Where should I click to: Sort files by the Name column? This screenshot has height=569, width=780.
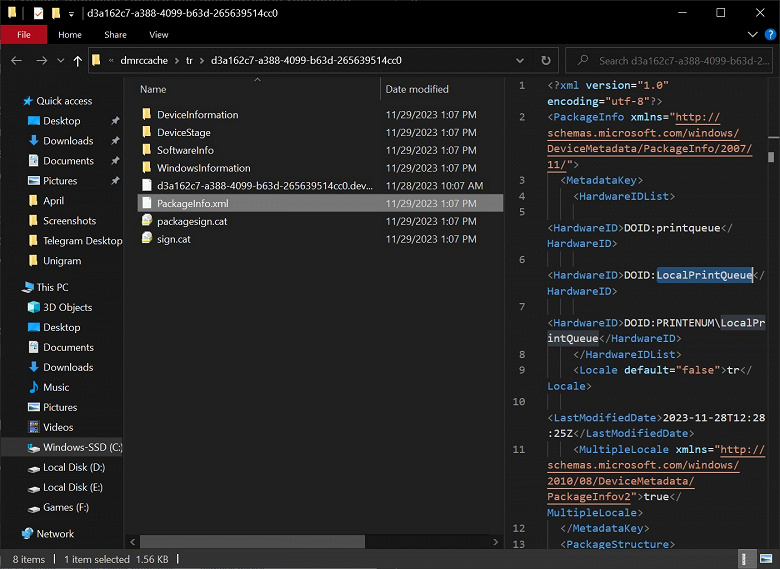154,90
